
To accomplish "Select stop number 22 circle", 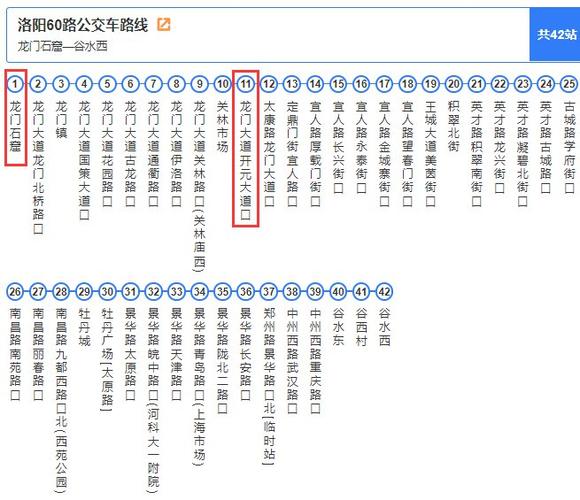I will (500, 84).
